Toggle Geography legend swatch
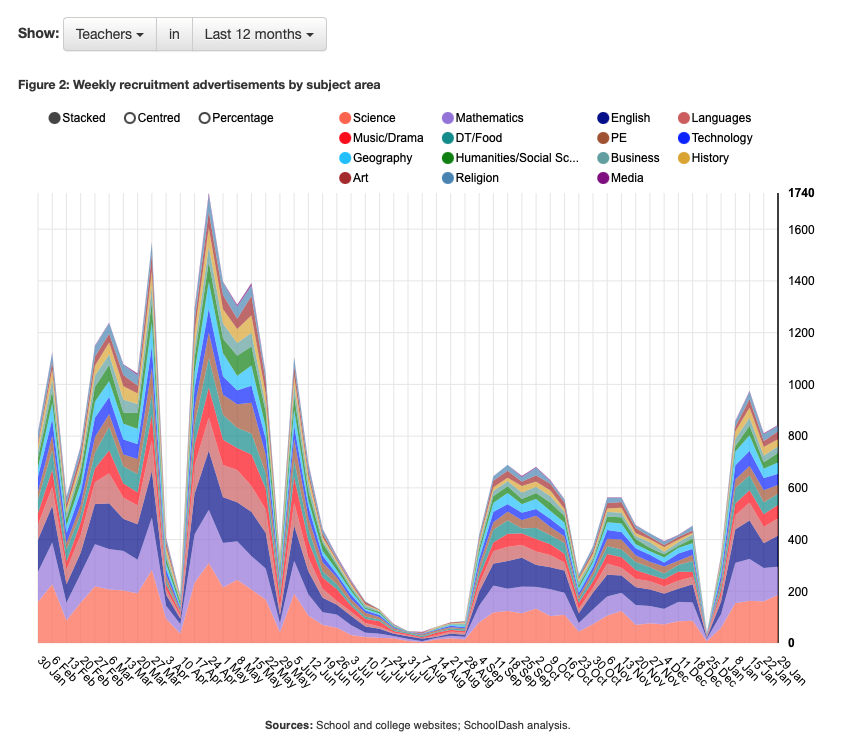Screen dimensions: 850x750 pyautogui.click(x=345, y=158)
